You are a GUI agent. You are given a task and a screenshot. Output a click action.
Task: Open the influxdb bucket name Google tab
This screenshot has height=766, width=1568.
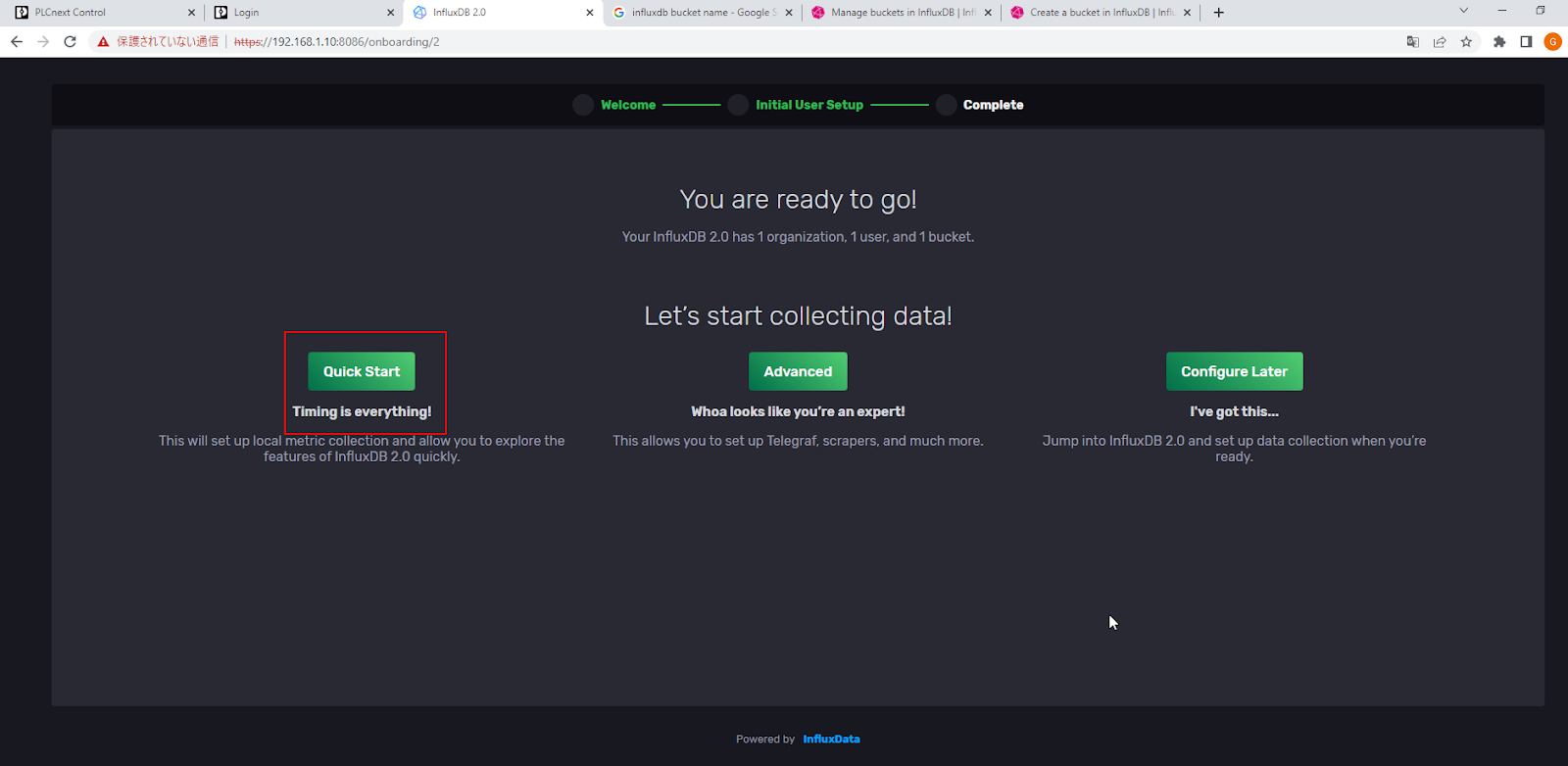coord(701,13)
